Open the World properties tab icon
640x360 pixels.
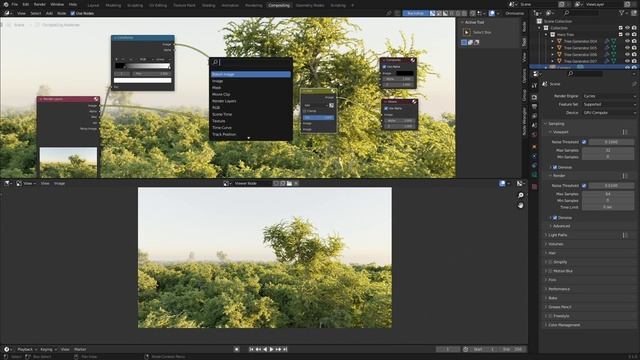tap(534, 135)
